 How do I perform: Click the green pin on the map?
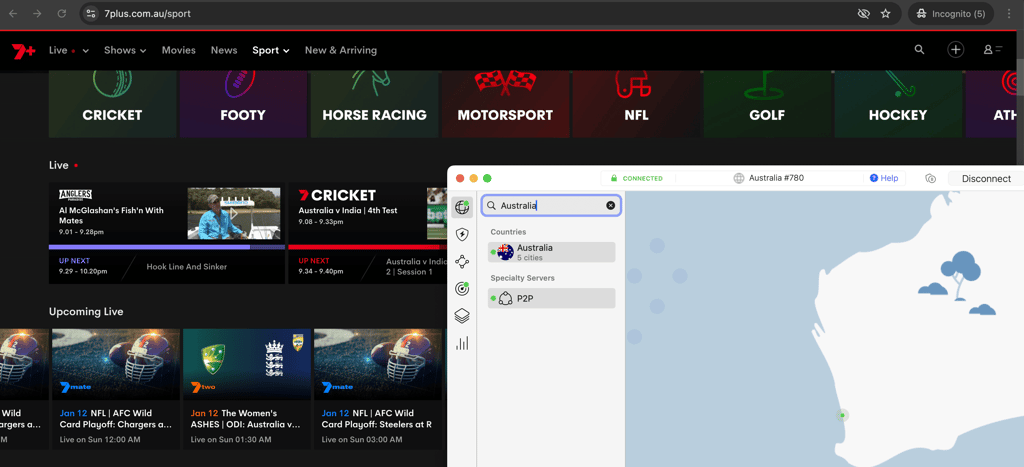[x=842, y=415]
